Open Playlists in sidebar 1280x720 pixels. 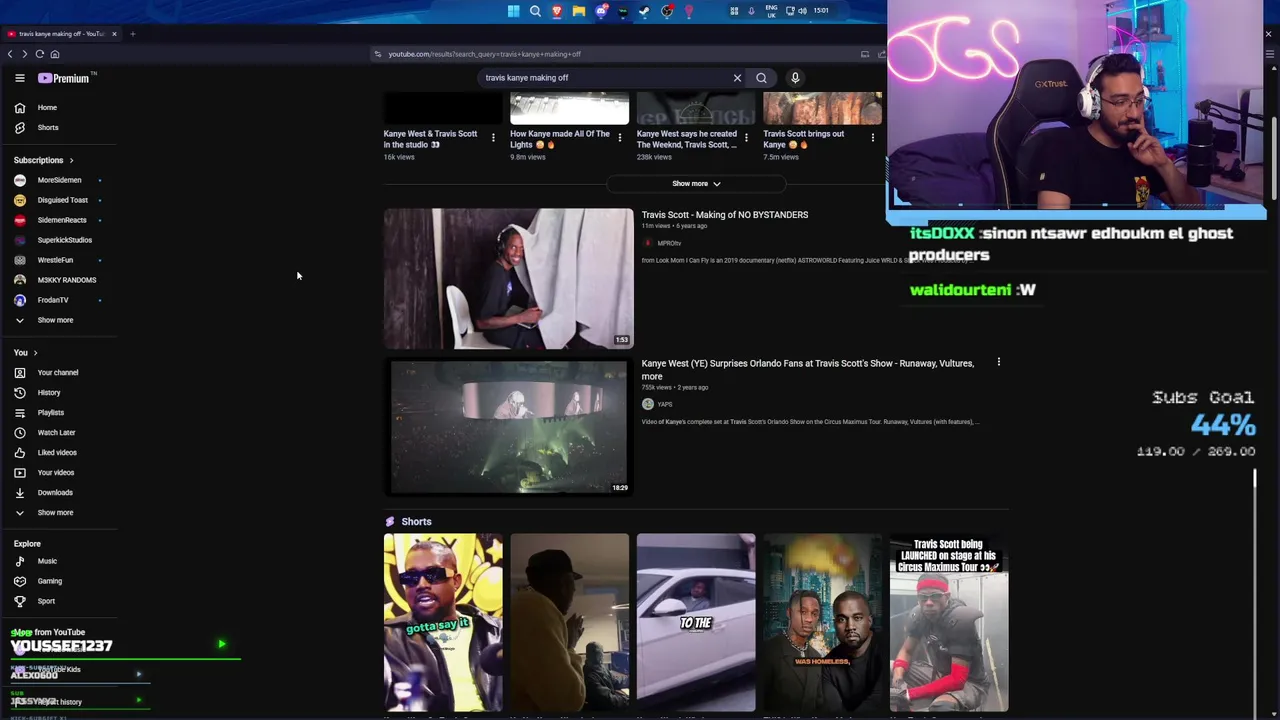coord(50,412)
